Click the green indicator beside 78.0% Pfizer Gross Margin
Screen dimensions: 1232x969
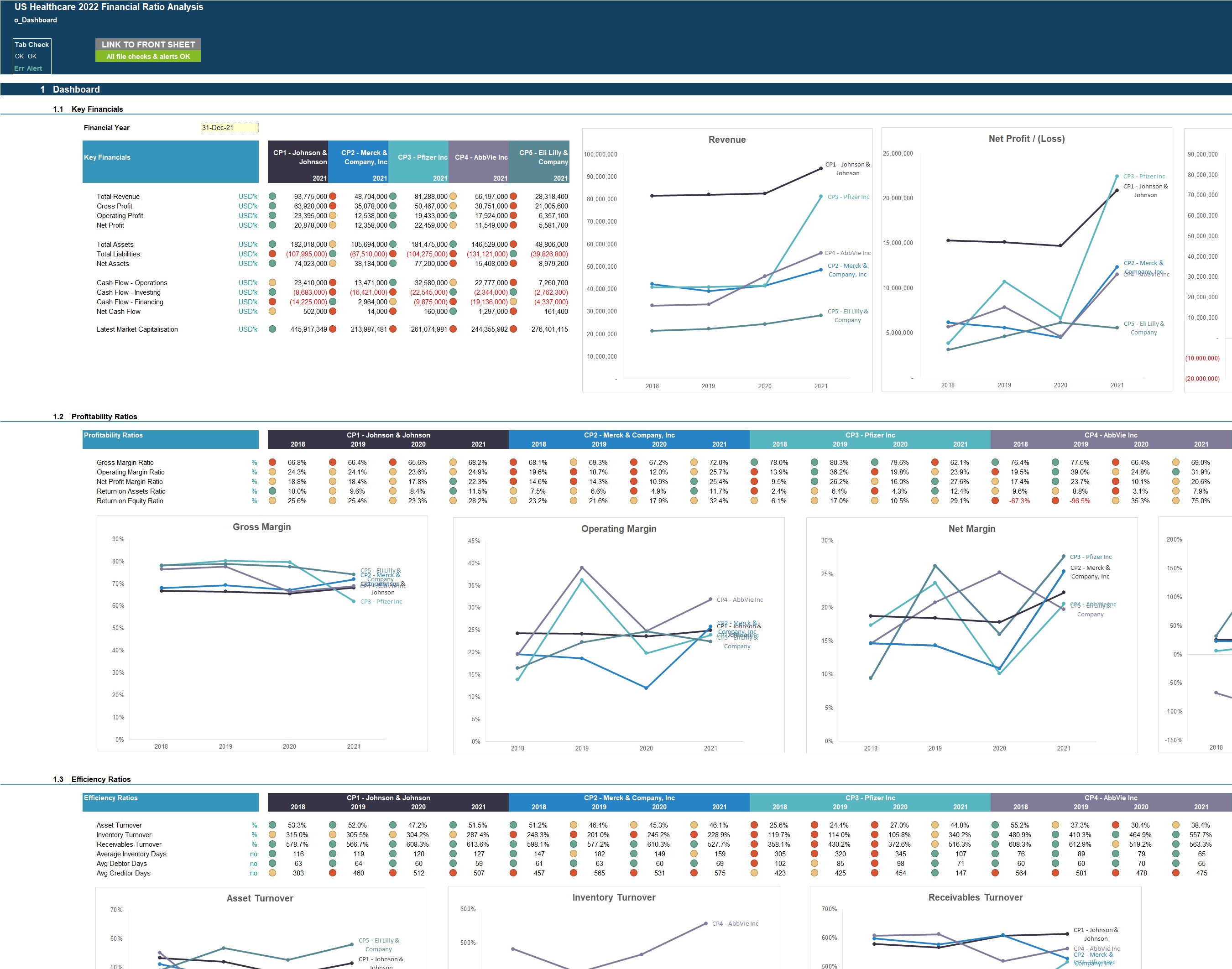754,463
